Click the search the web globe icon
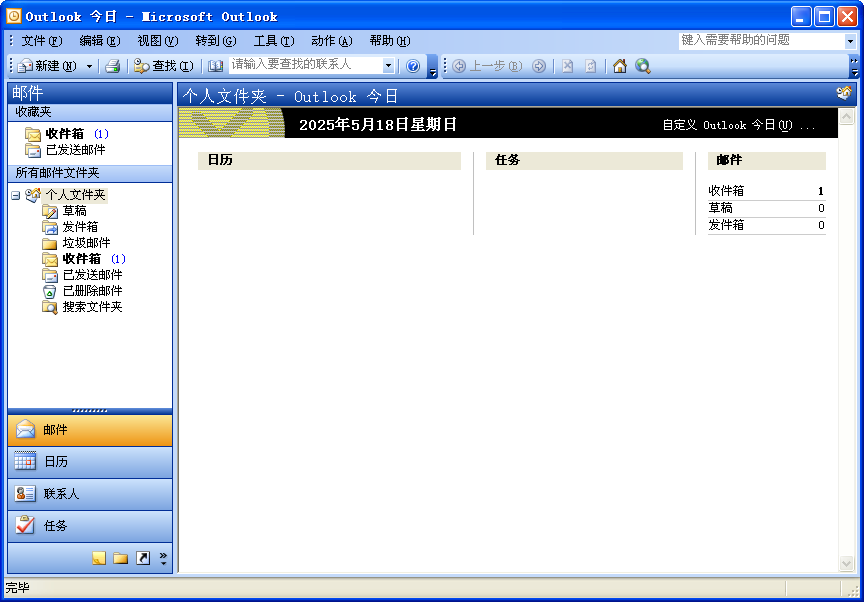 point(643,66)
